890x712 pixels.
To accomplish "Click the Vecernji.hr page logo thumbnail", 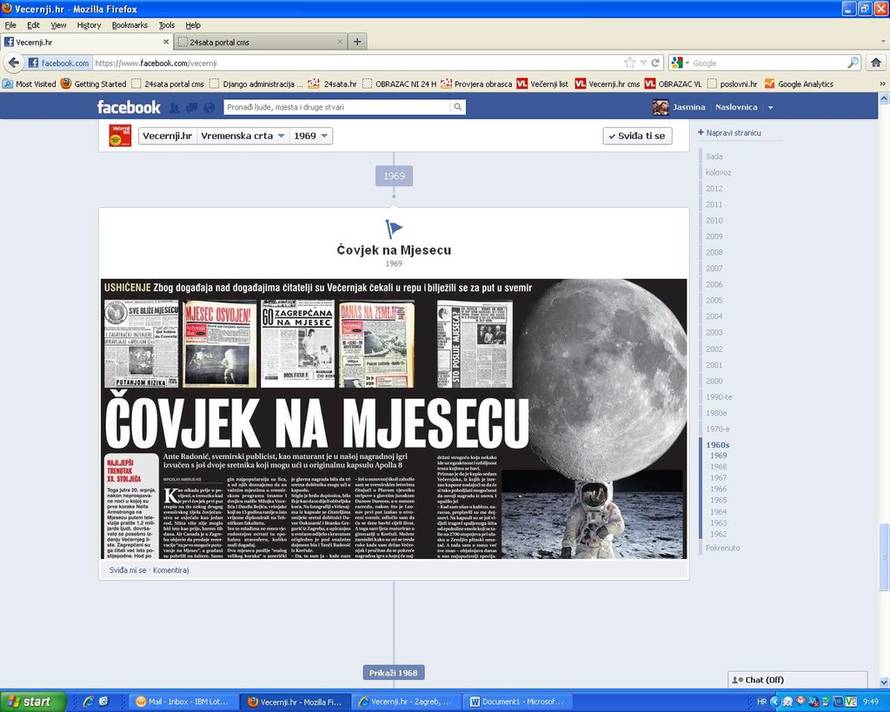I will pos(120,136).
